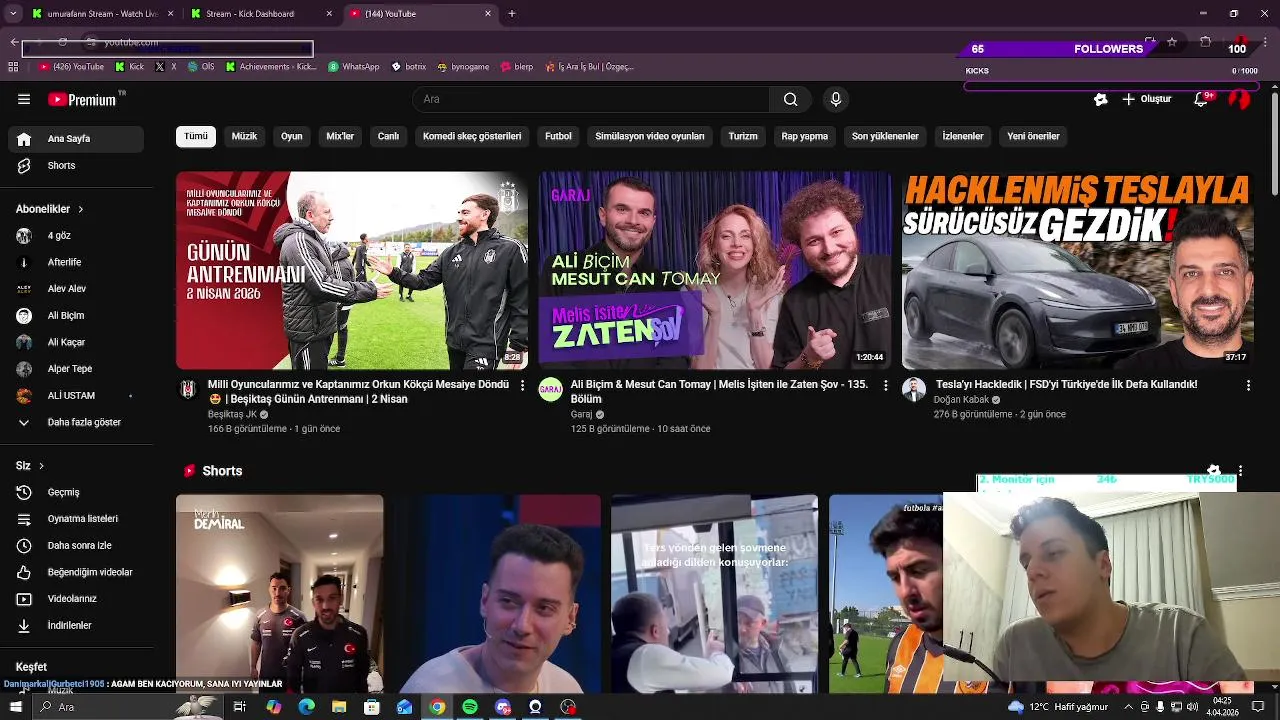Select the Futbol filter chip
Screen dimensions: 1280x720
point(558,136)
